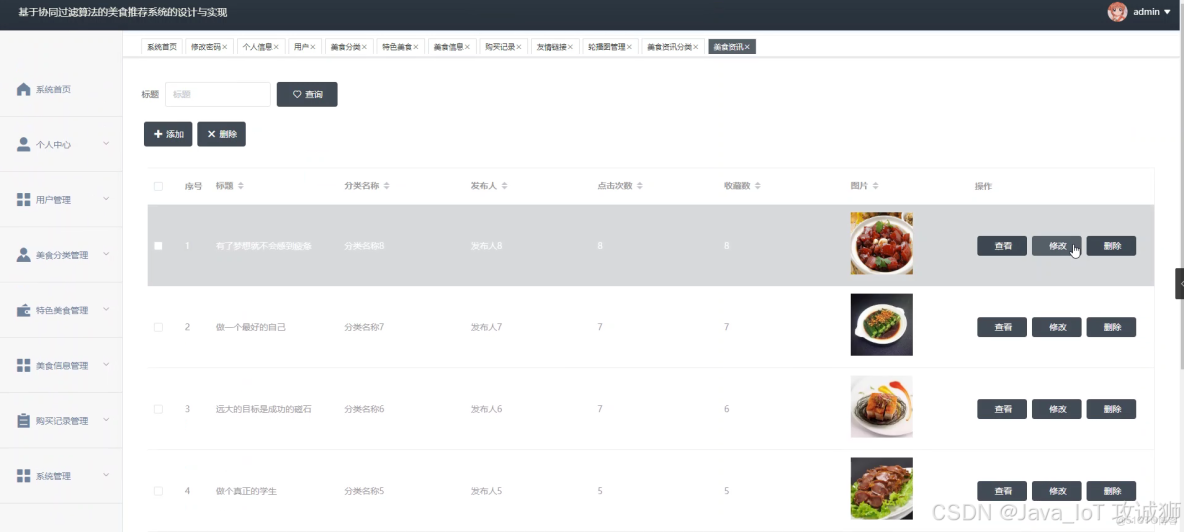Switch to the 美食信息 tab

coord(452,47)
